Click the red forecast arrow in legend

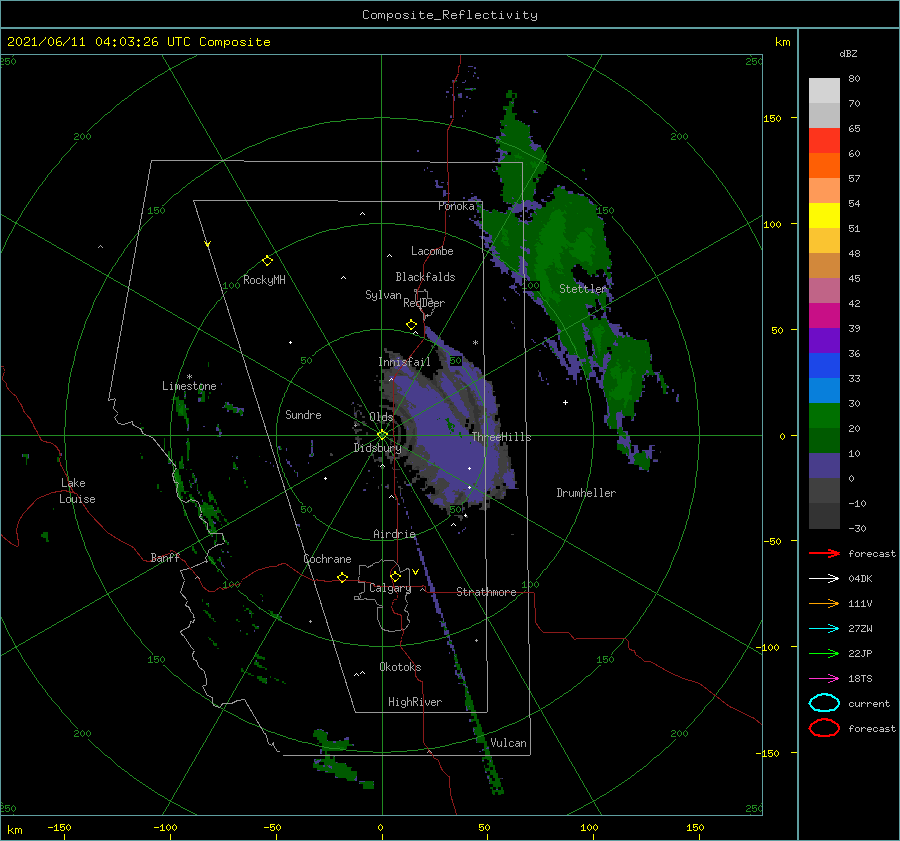click(x=824, y=553)
